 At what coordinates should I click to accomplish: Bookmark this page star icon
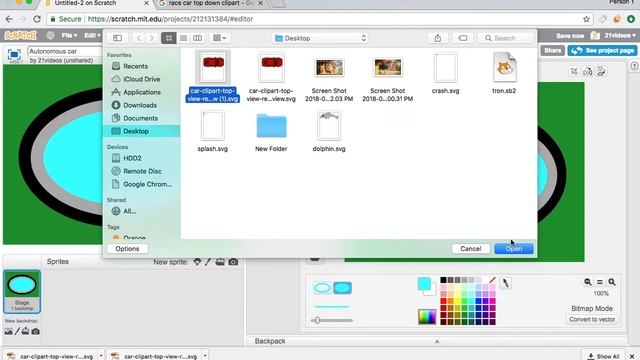point(587,19)
